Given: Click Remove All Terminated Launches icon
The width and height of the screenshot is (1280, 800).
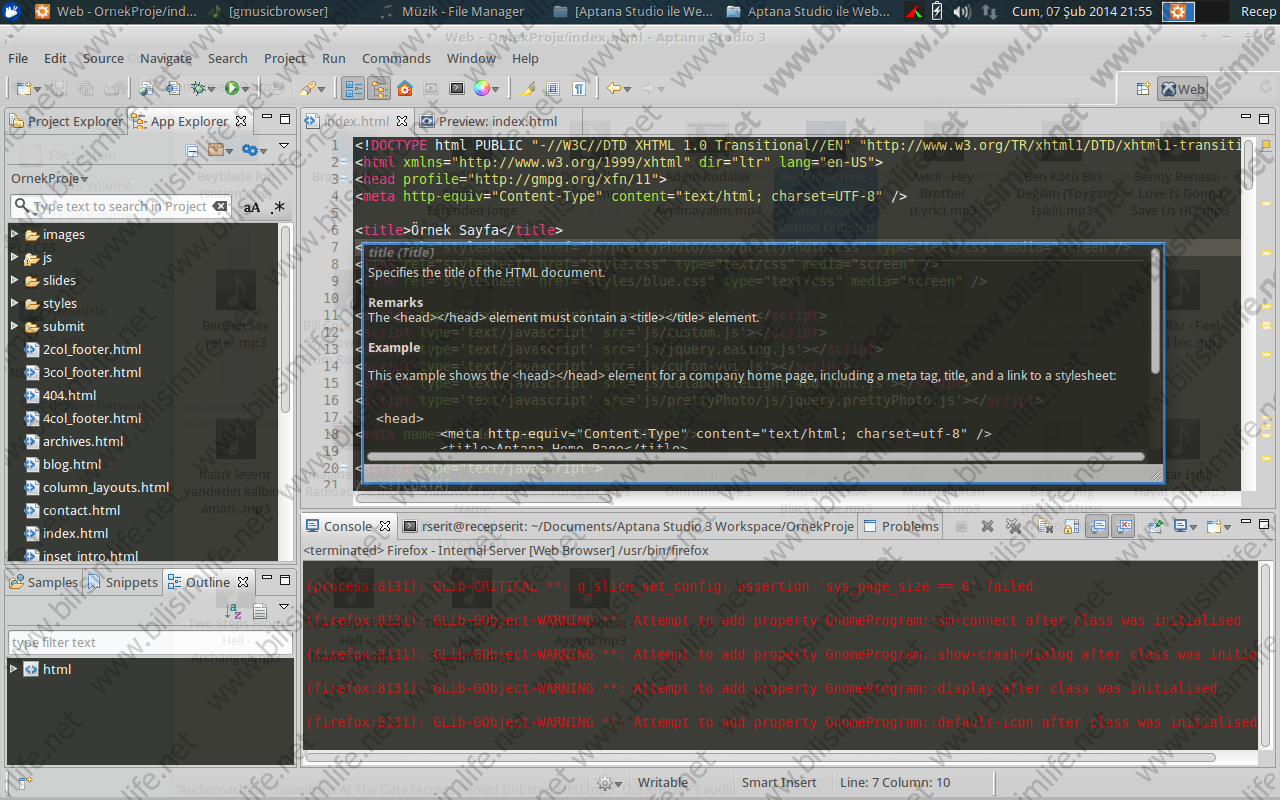Looking at the screenshot, I should pyautogui.click(x=1013, y=526).
